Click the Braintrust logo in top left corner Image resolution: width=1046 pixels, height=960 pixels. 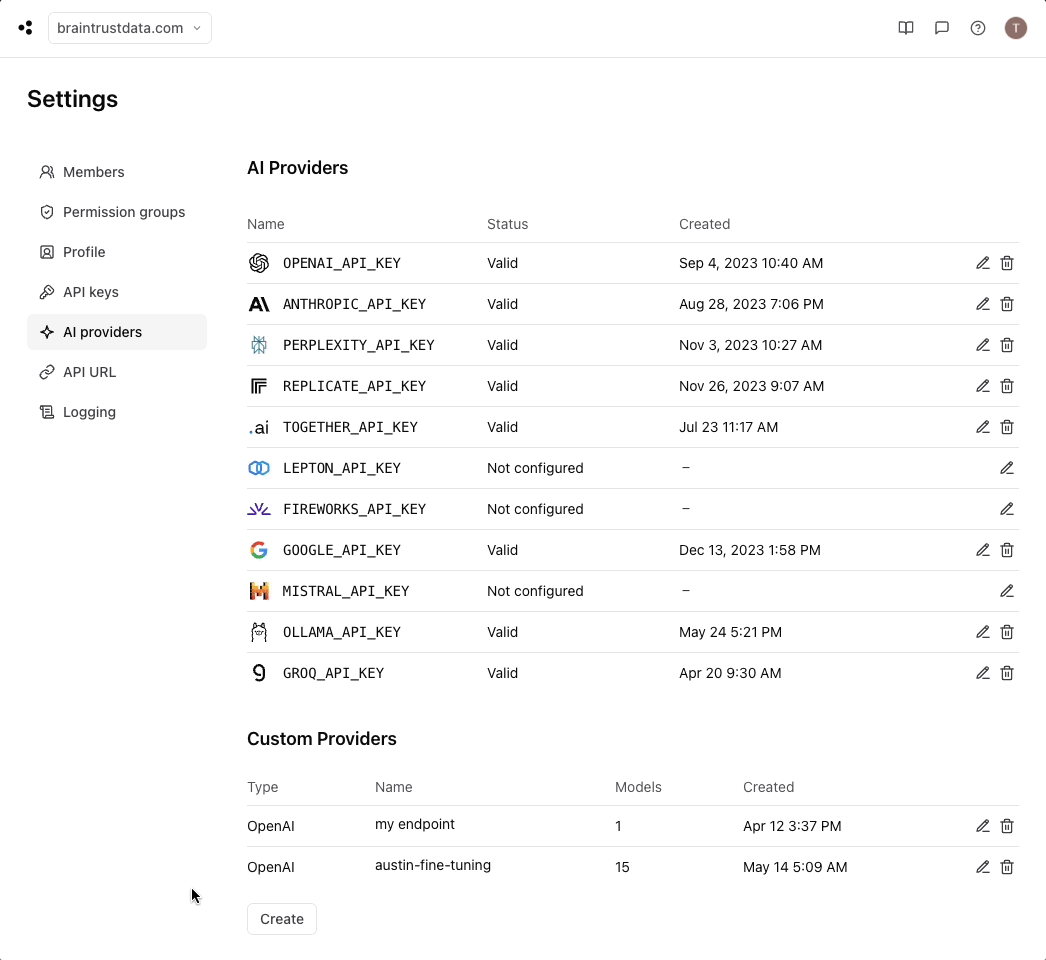pyautogui.click(x=24, y=28)
